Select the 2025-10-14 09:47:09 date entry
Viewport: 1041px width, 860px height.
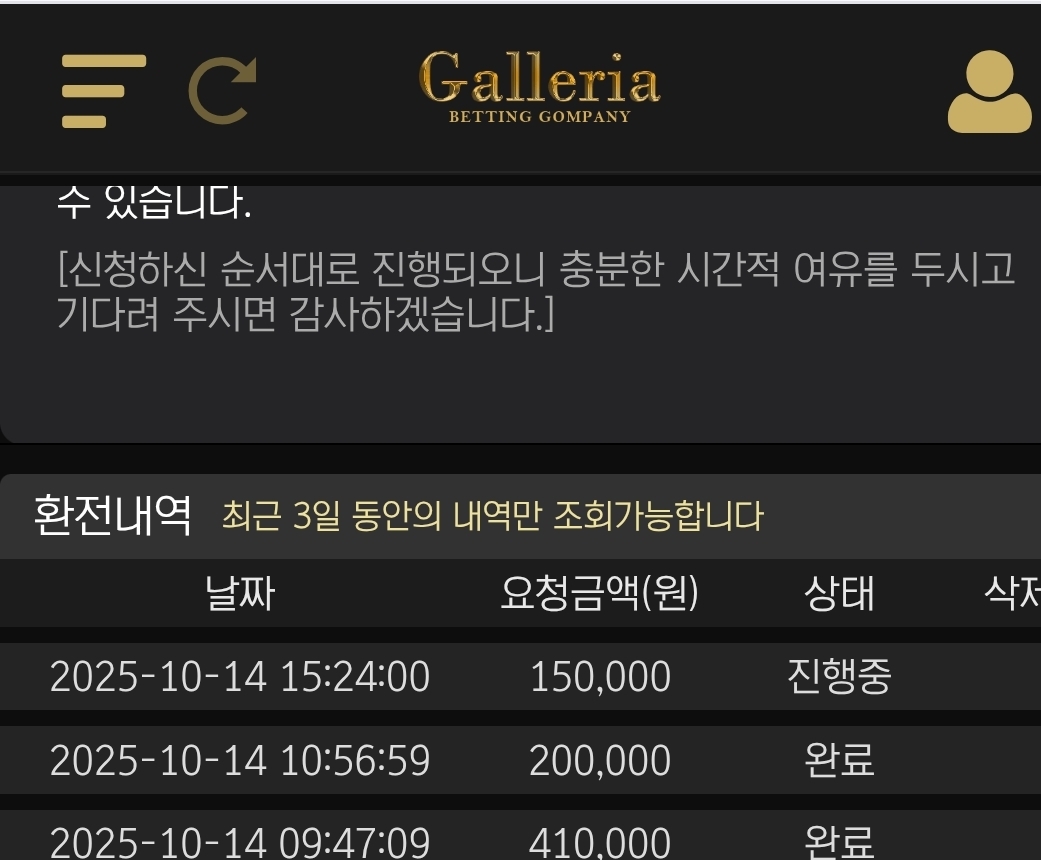[239, 842]
